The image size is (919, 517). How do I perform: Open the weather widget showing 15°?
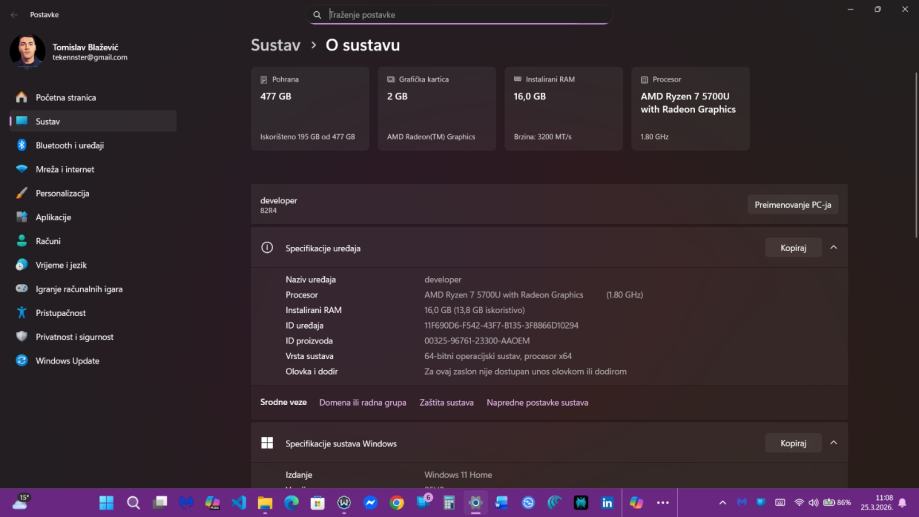click(21, 502)
